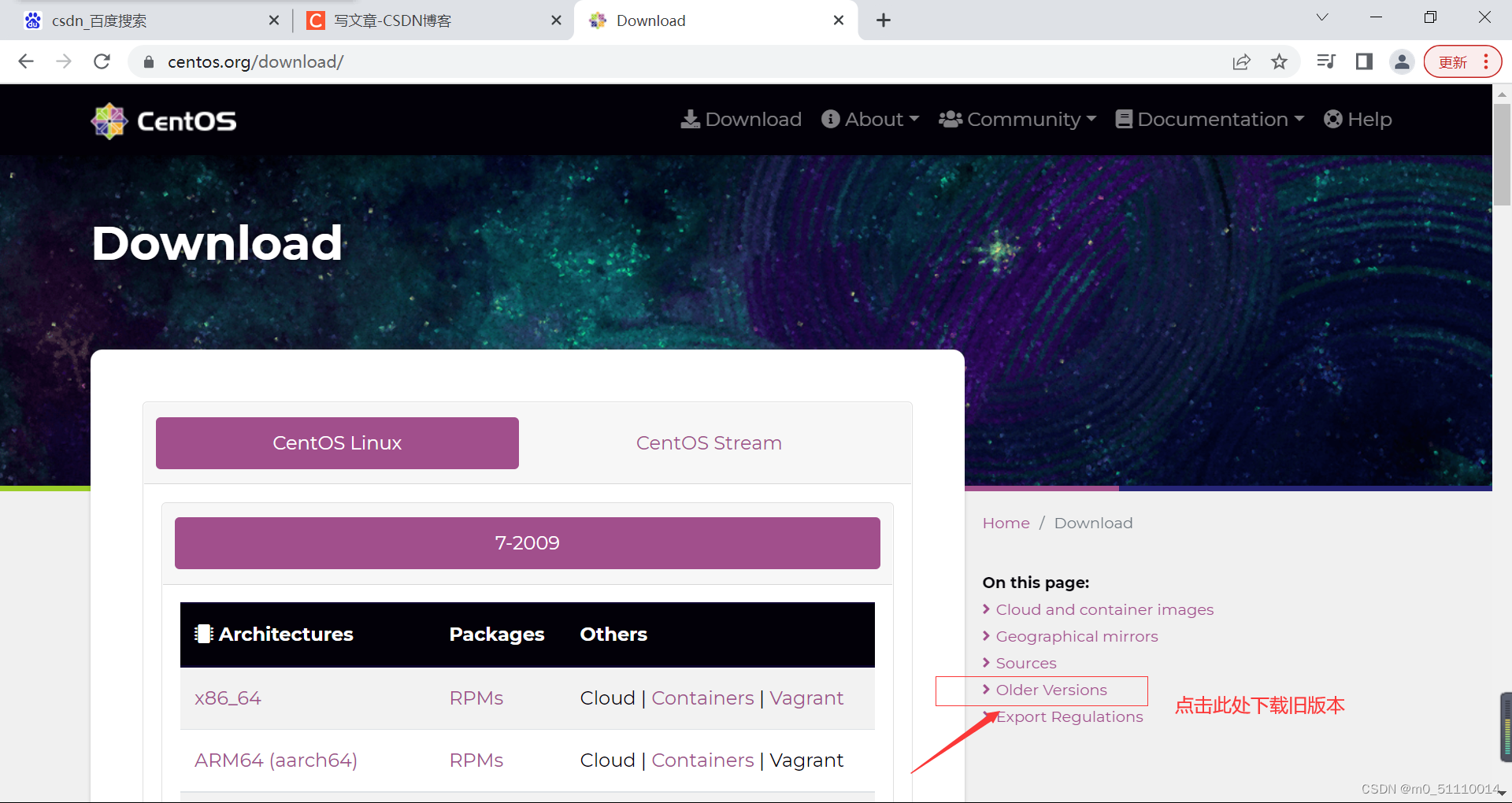Close the 写文章-CSDN博客 tab
The image size is (1512, 803).
click(557, 20)
